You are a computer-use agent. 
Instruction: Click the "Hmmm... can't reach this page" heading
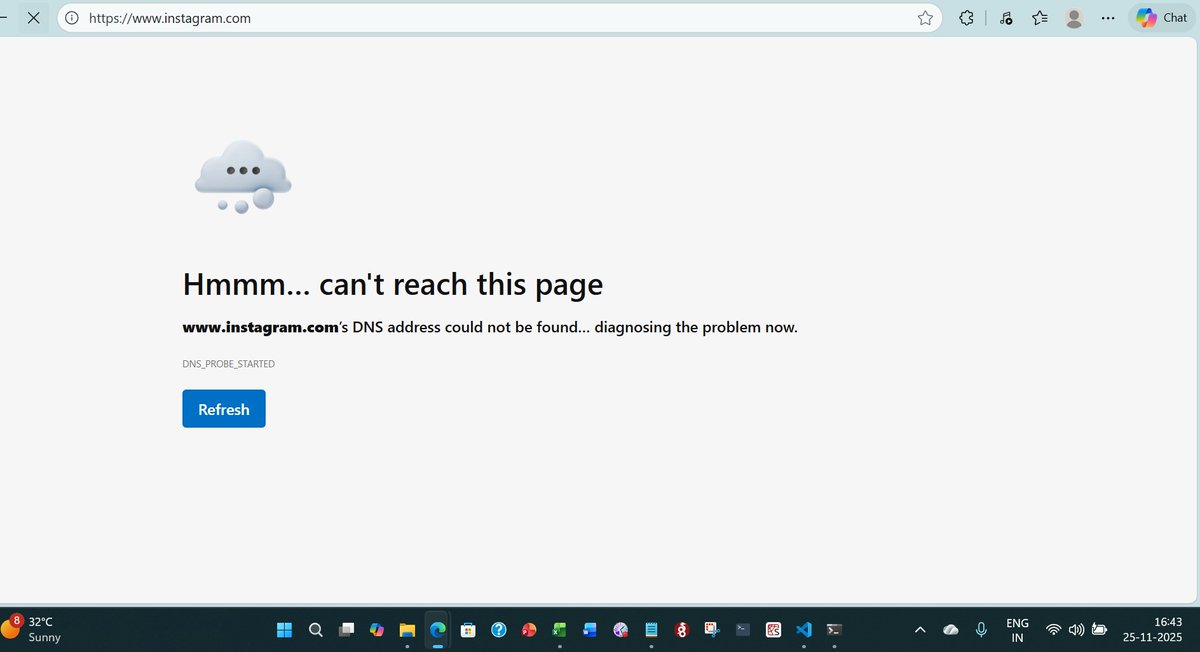click(393, 285)
